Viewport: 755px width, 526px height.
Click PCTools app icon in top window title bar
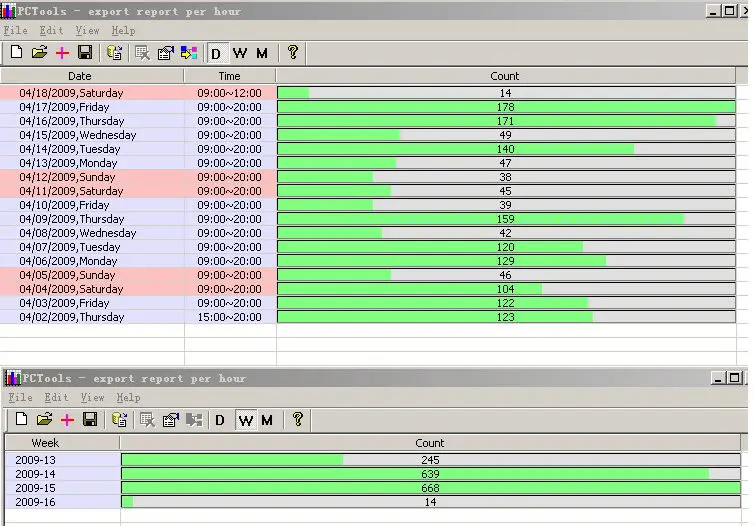click(x=8, y=11)
